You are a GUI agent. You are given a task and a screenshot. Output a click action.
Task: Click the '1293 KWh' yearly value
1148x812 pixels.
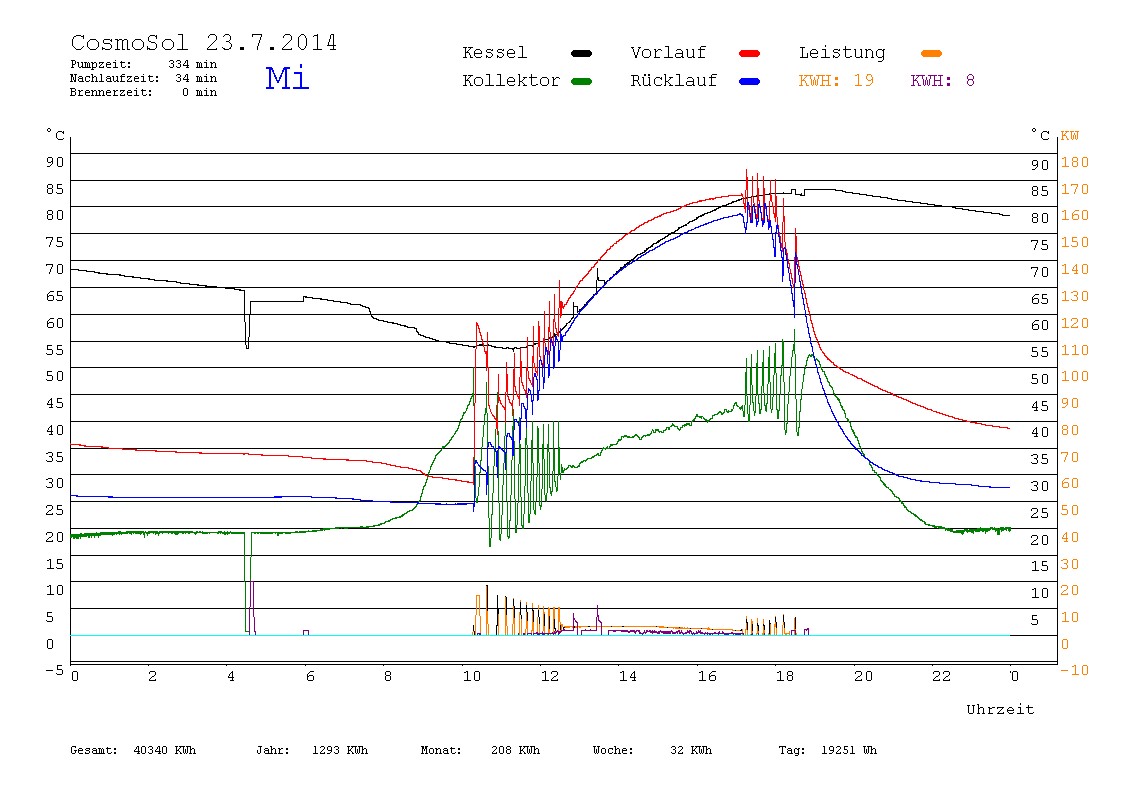tap(340, 750)
